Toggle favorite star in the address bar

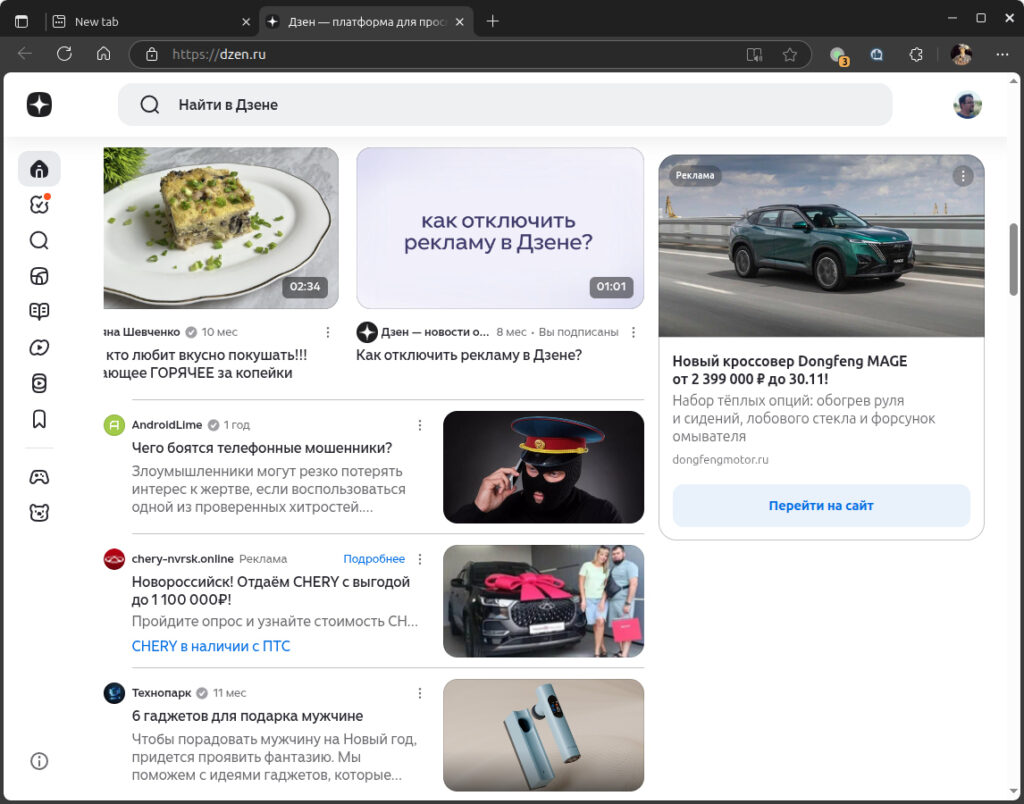[790, 54]
